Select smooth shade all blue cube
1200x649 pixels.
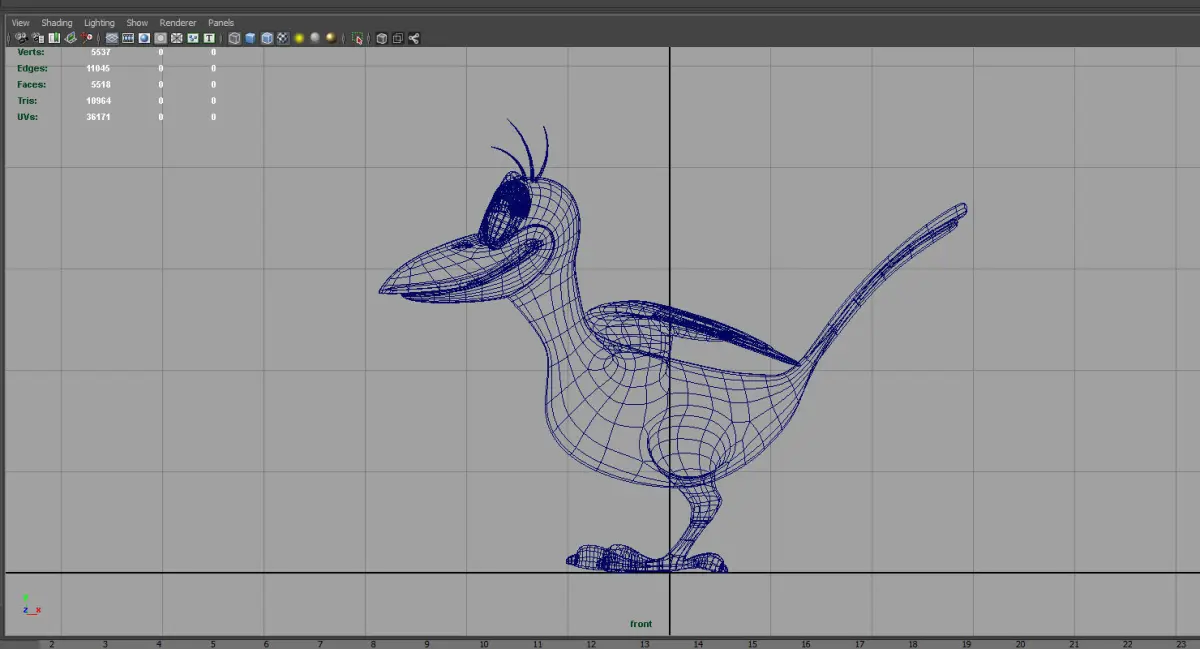tap(250, 38)
